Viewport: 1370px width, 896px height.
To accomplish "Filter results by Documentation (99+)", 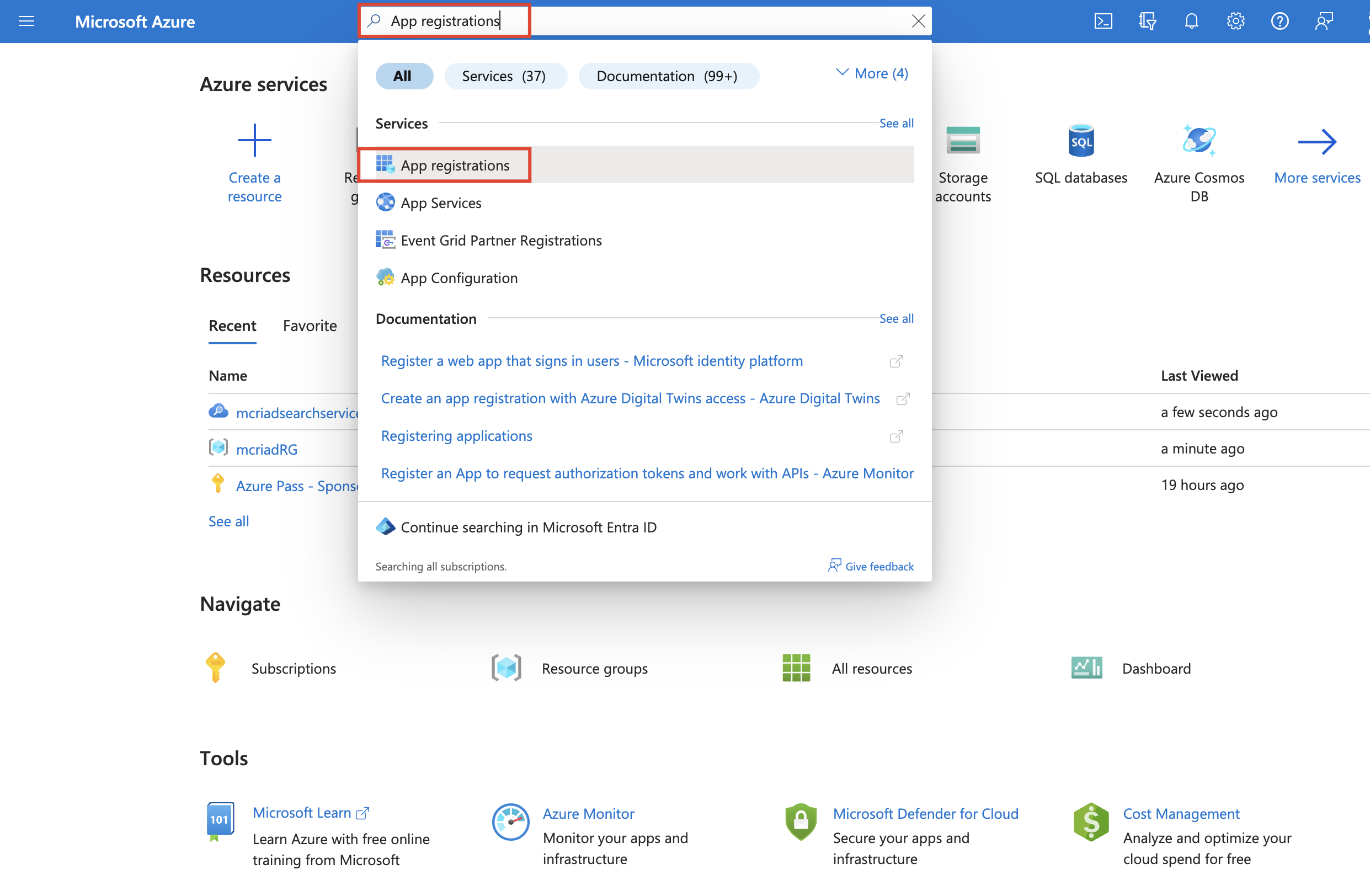I will 668,76.
